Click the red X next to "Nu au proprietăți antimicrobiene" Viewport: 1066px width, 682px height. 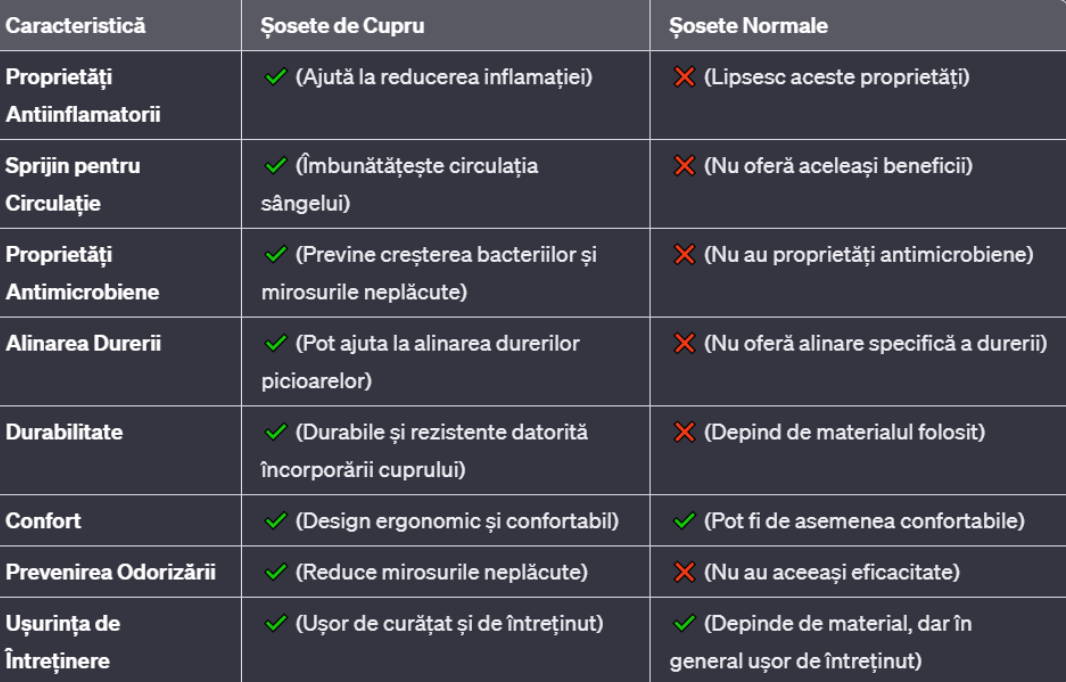685,255
